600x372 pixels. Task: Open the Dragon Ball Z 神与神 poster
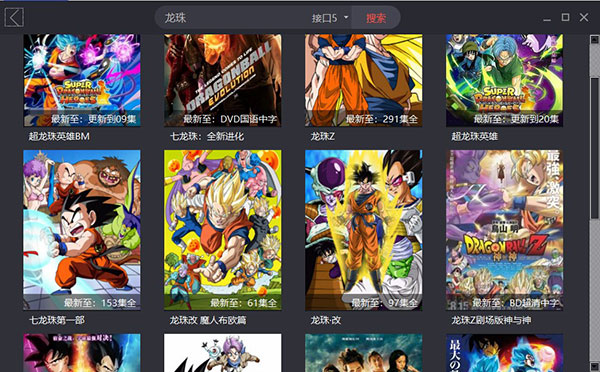coord(504,230)
